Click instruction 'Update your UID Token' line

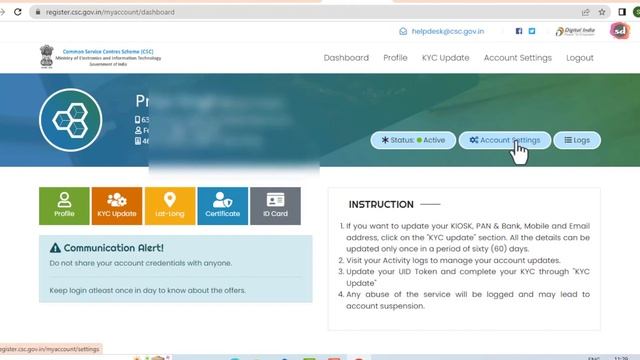[468, 277]
